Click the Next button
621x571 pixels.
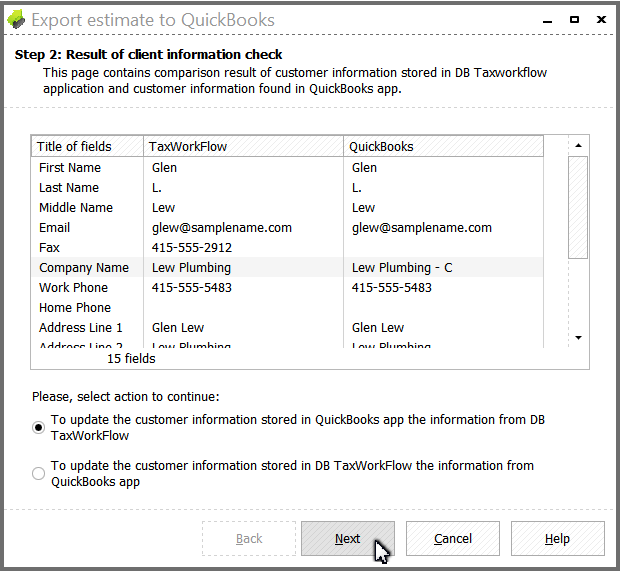click(x=348, y=539)
